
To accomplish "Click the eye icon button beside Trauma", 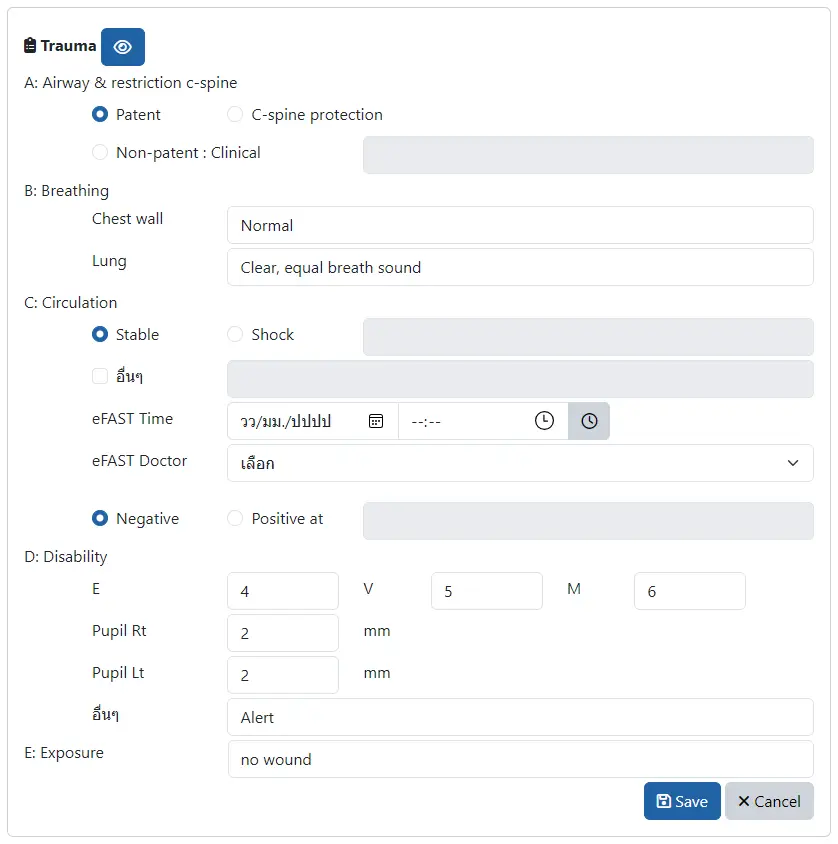I will coord(123,47).
